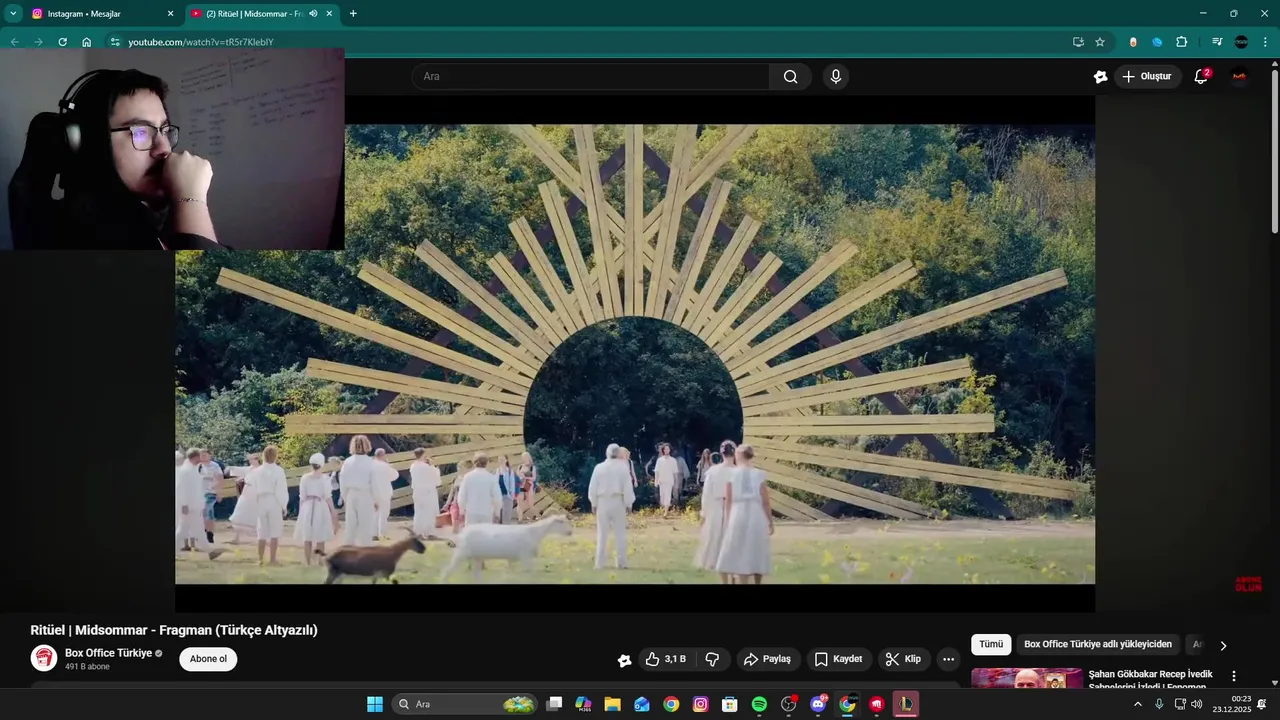Image resolution: width=1280 pixels, height=720 pixels.
Task: Open Box Office Türkiye channel avatar
Action: pyautogui.click(x=44, y=658)
